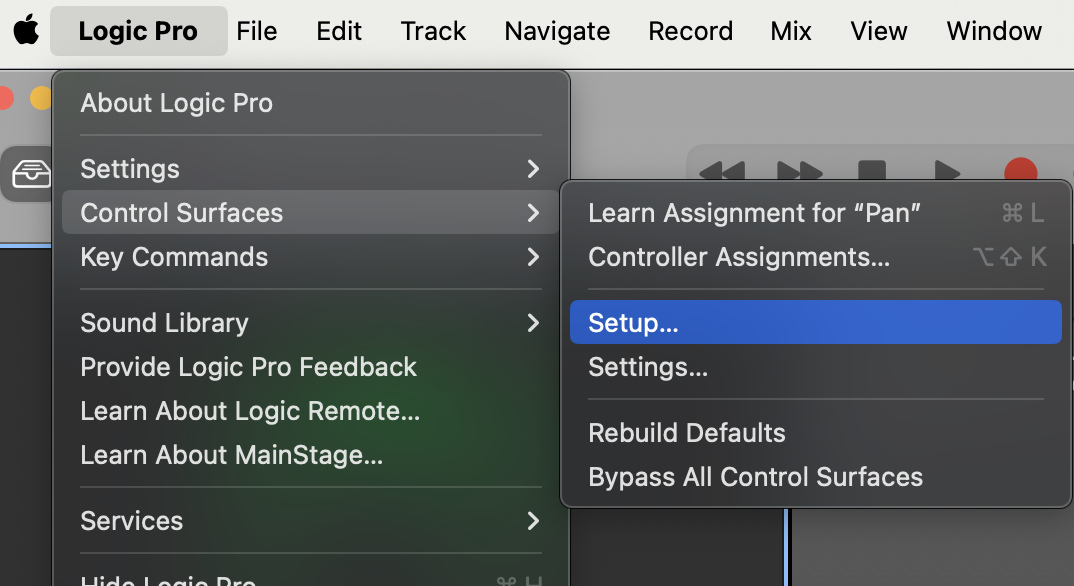Expand the Control Surfaces submenu
The height and width of the screenshot is (586, 1074).
click(x=311, y=212)
